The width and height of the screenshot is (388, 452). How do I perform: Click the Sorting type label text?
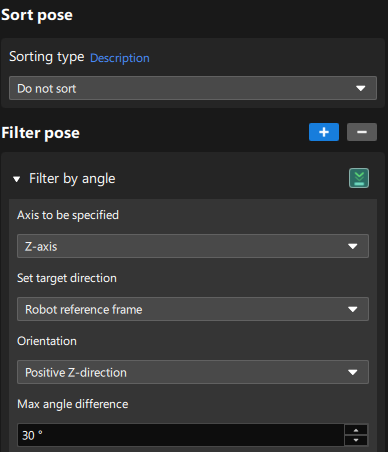[46, 57]
